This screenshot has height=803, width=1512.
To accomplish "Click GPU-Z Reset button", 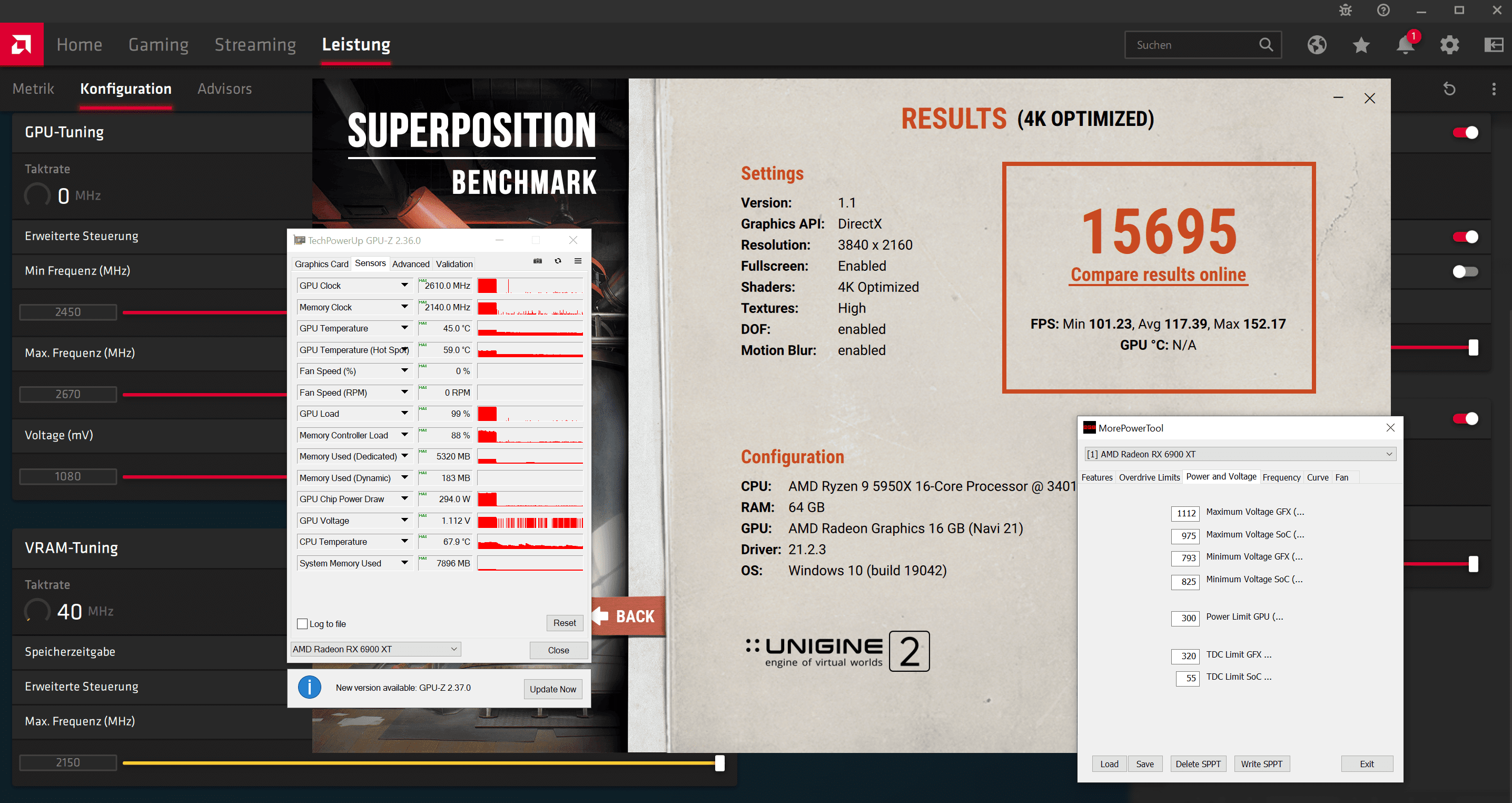I will pyautogui.click(x=565, y=623).
